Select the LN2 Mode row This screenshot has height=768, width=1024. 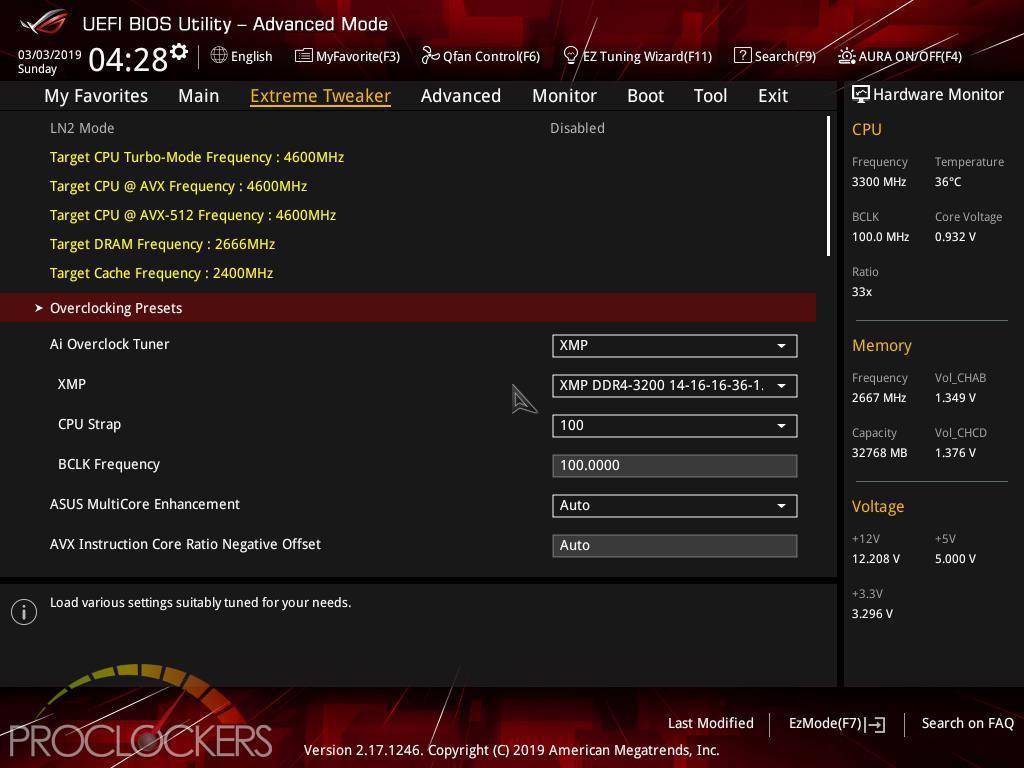pyautogui.click(x=408, y=128)
